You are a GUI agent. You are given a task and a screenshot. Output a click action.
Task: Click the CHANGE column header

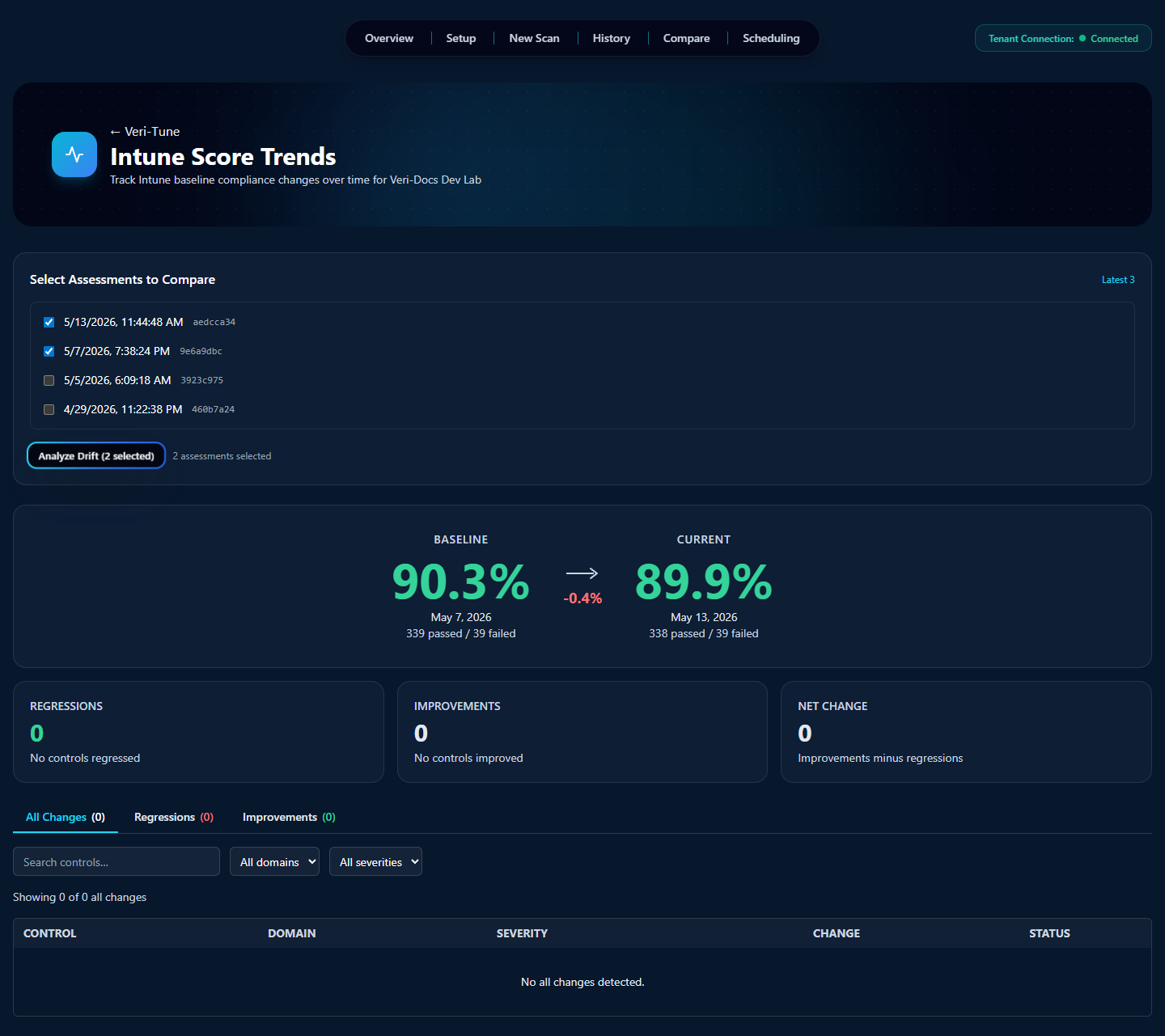click(837, 933)
